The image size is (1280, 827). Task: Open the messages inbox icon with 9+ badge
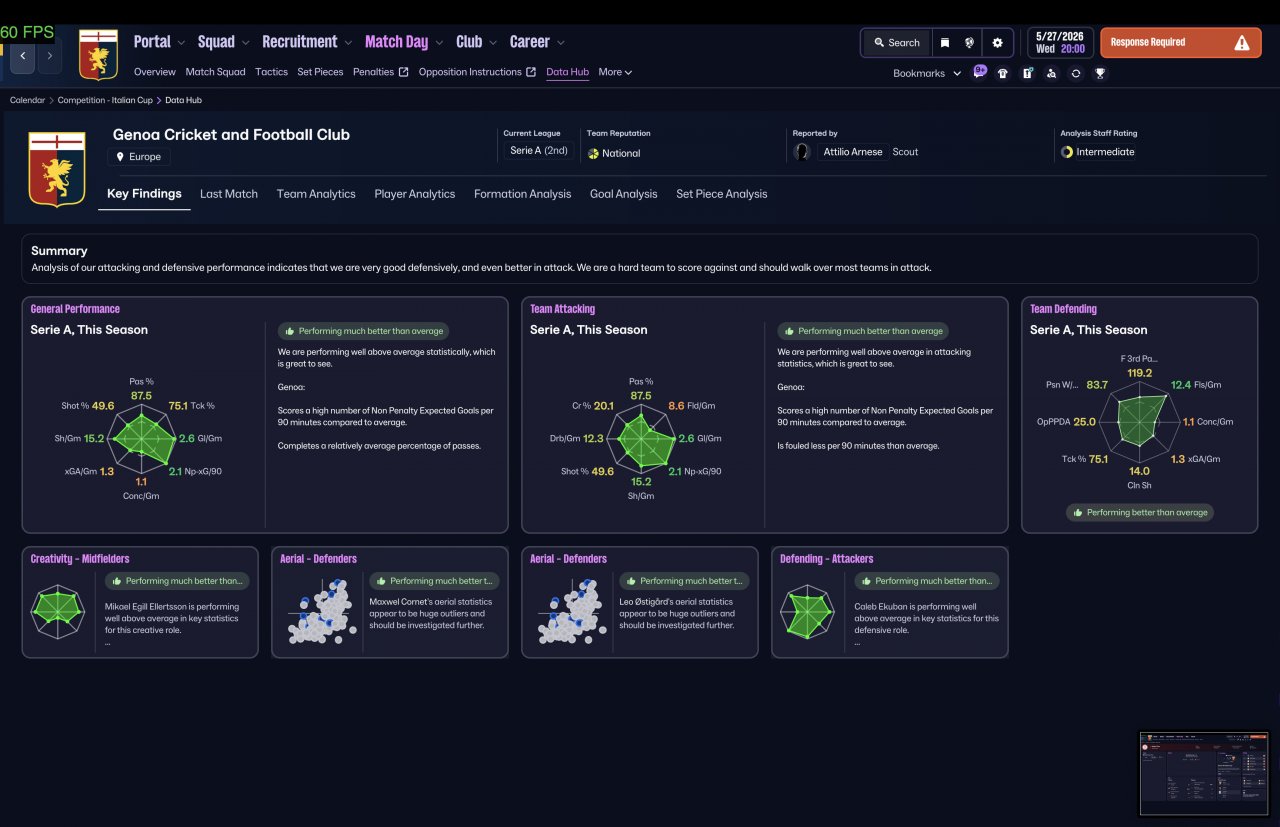(x=979, y=72)
